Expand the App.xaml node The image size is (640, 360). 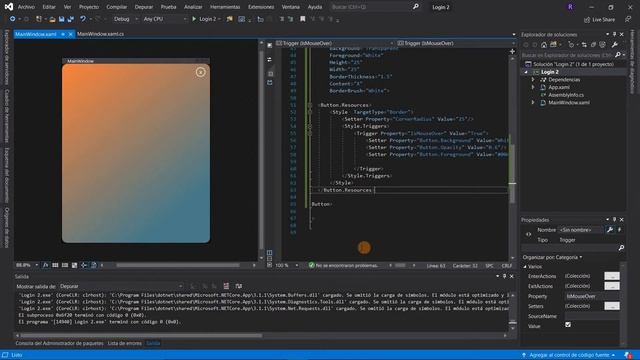(533, 87)
